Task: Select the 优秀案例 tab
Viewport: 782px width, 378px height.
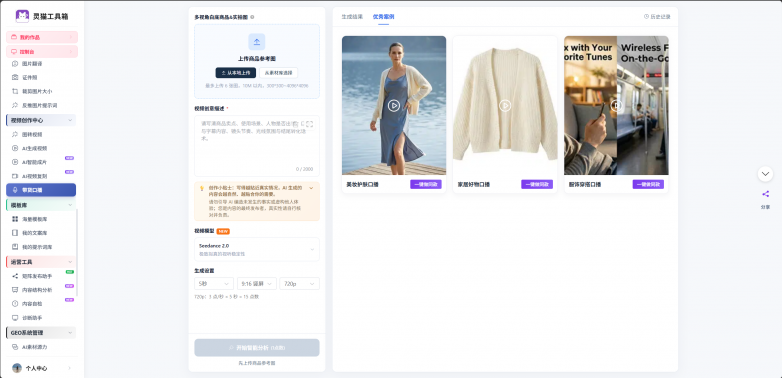Action: pos(384,16)
